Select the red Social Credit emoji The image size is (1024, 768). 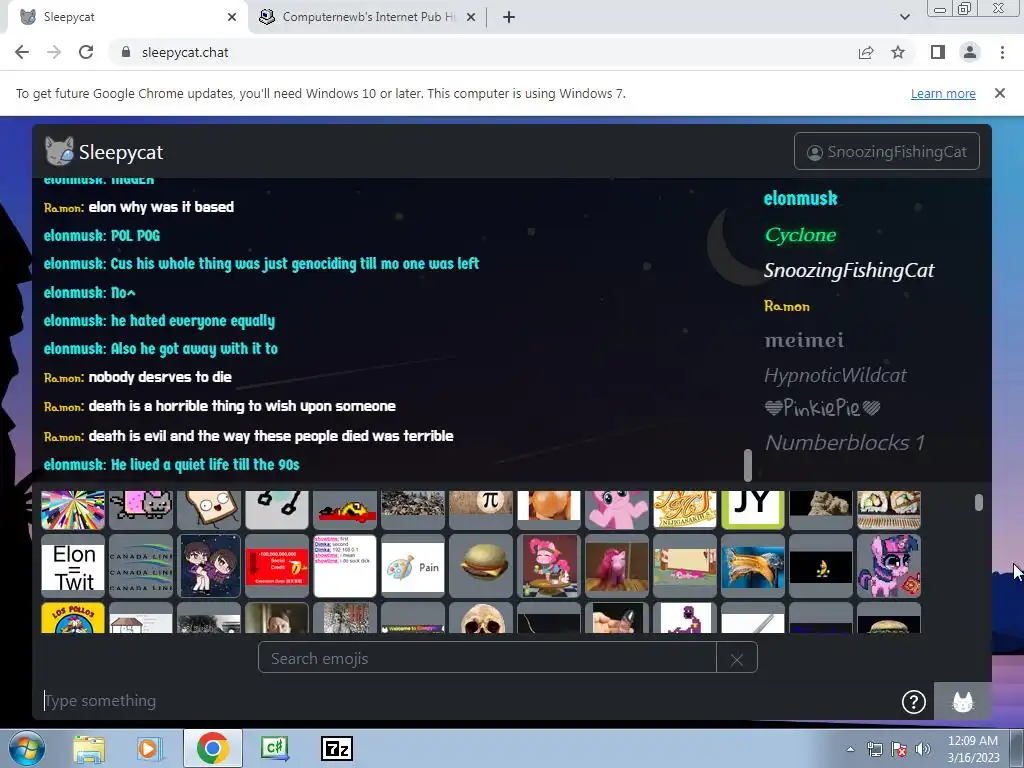pos(277,566)
